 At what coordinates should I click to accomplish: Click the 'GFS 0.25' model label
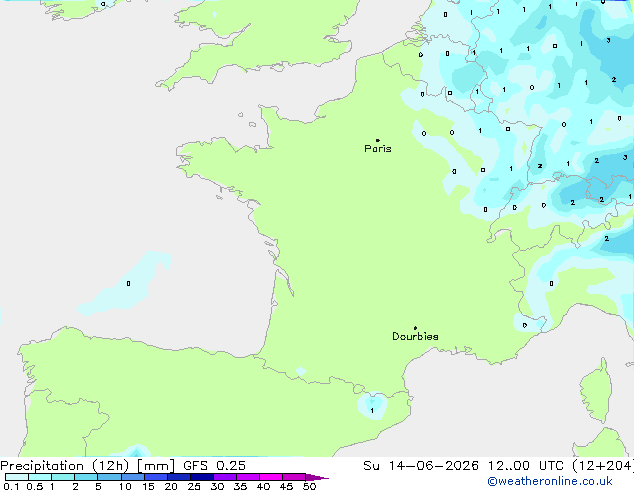pos(214,466)
